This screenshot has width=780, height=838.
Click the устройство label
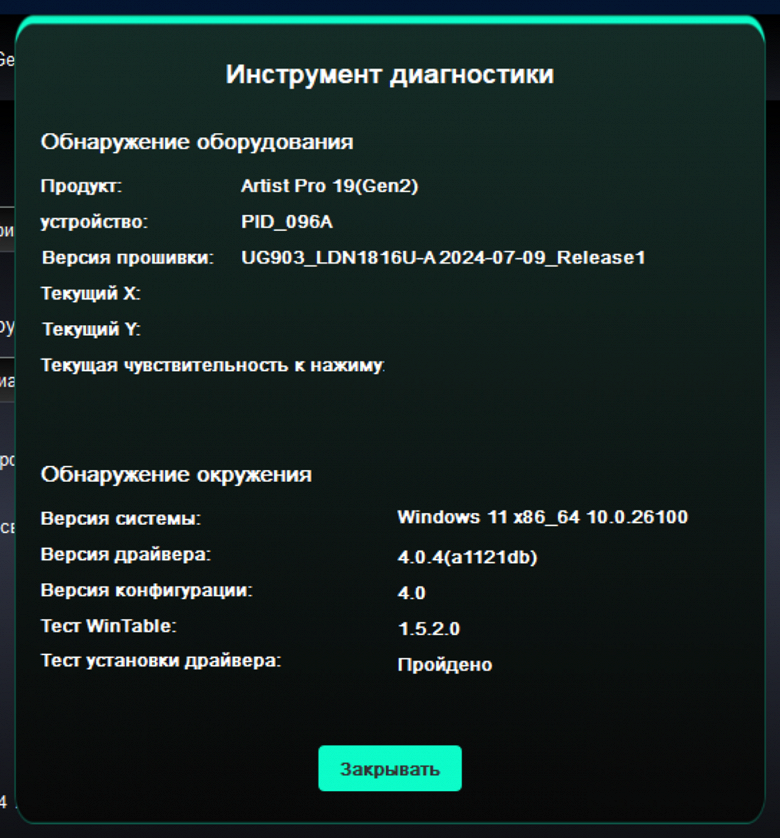(x=94, y=222)
